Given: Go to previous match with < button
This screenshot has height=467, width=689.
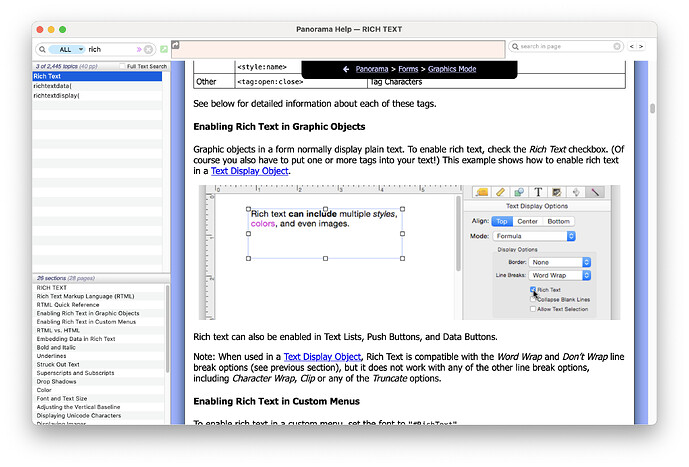Looking at the screenshot, I should [x=632, y=46].
